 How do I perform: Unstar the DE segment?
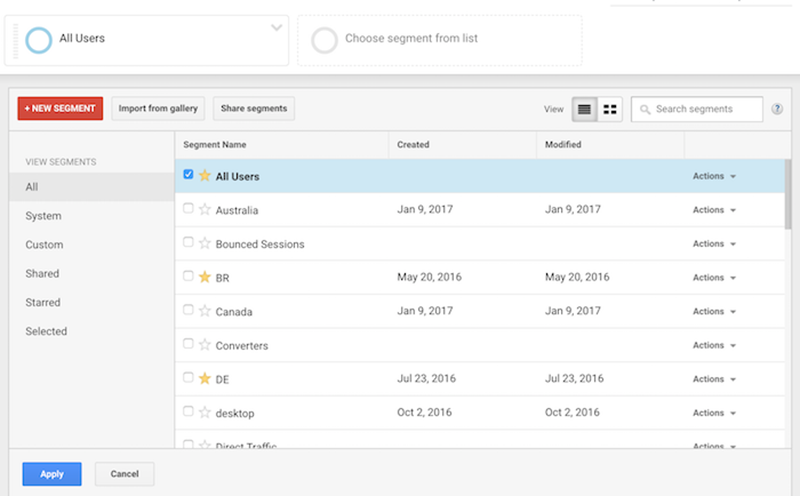click(x=205, y=379)
